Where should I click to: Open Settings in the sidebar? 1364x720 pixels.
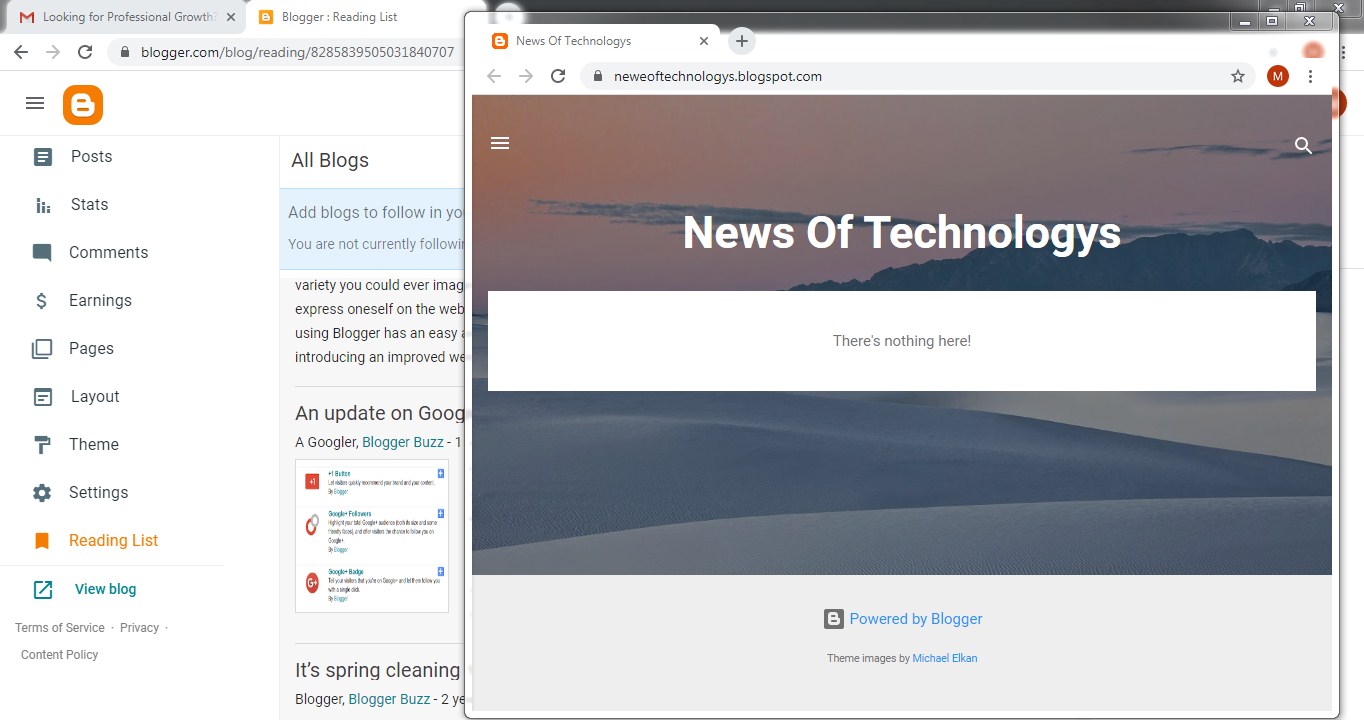click(x=98, y=492)
